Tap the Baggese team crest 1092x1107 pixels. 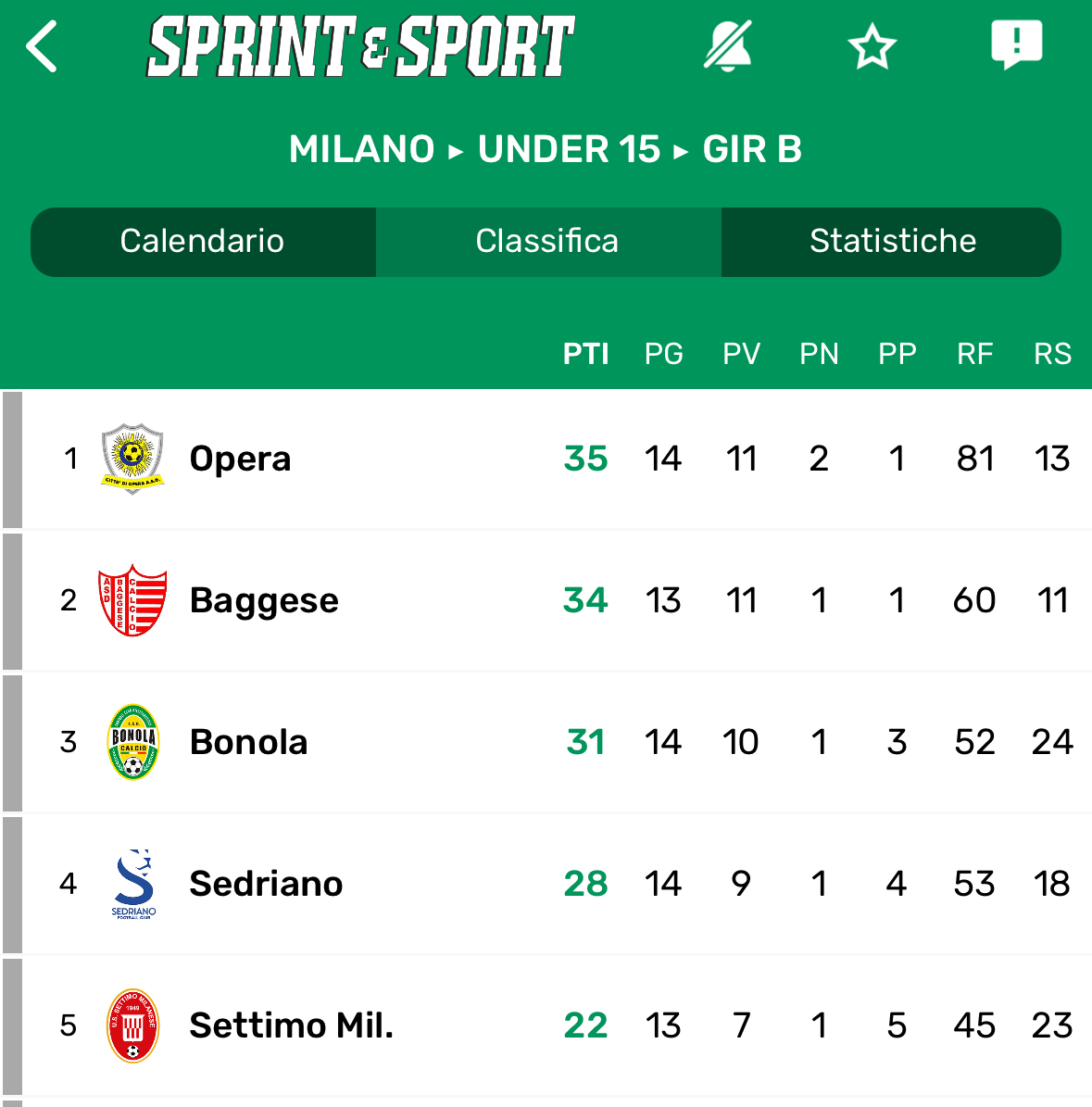click(132, 600)
